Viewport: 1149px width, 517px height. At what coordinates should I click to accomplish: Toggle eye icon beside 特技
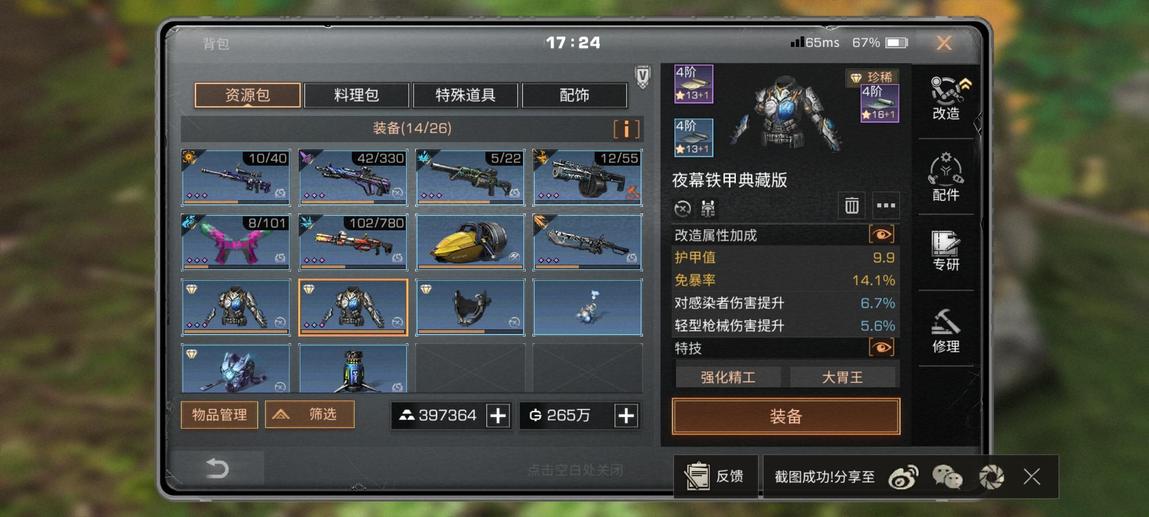click(x=882, y=347)
